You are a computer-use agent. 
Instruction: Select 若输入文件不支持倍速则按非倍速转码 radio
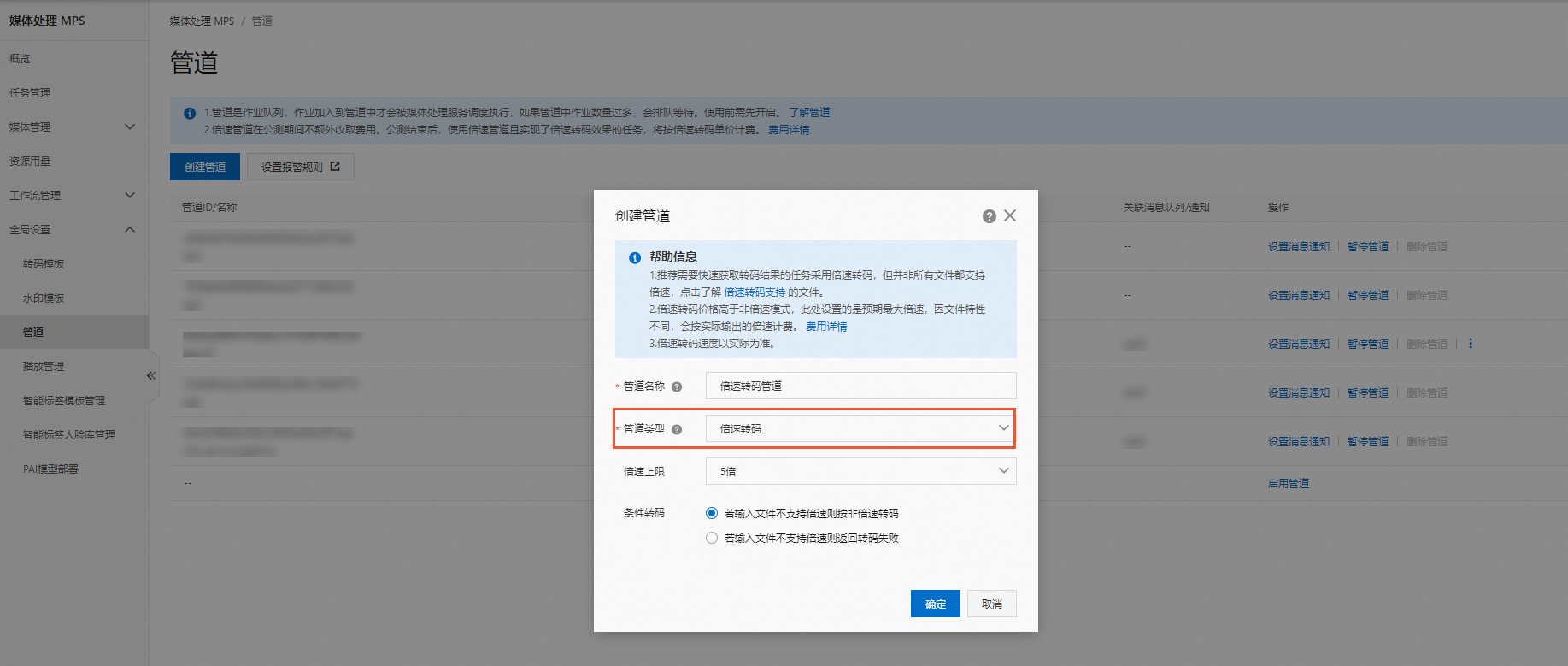tap(712, 513)
